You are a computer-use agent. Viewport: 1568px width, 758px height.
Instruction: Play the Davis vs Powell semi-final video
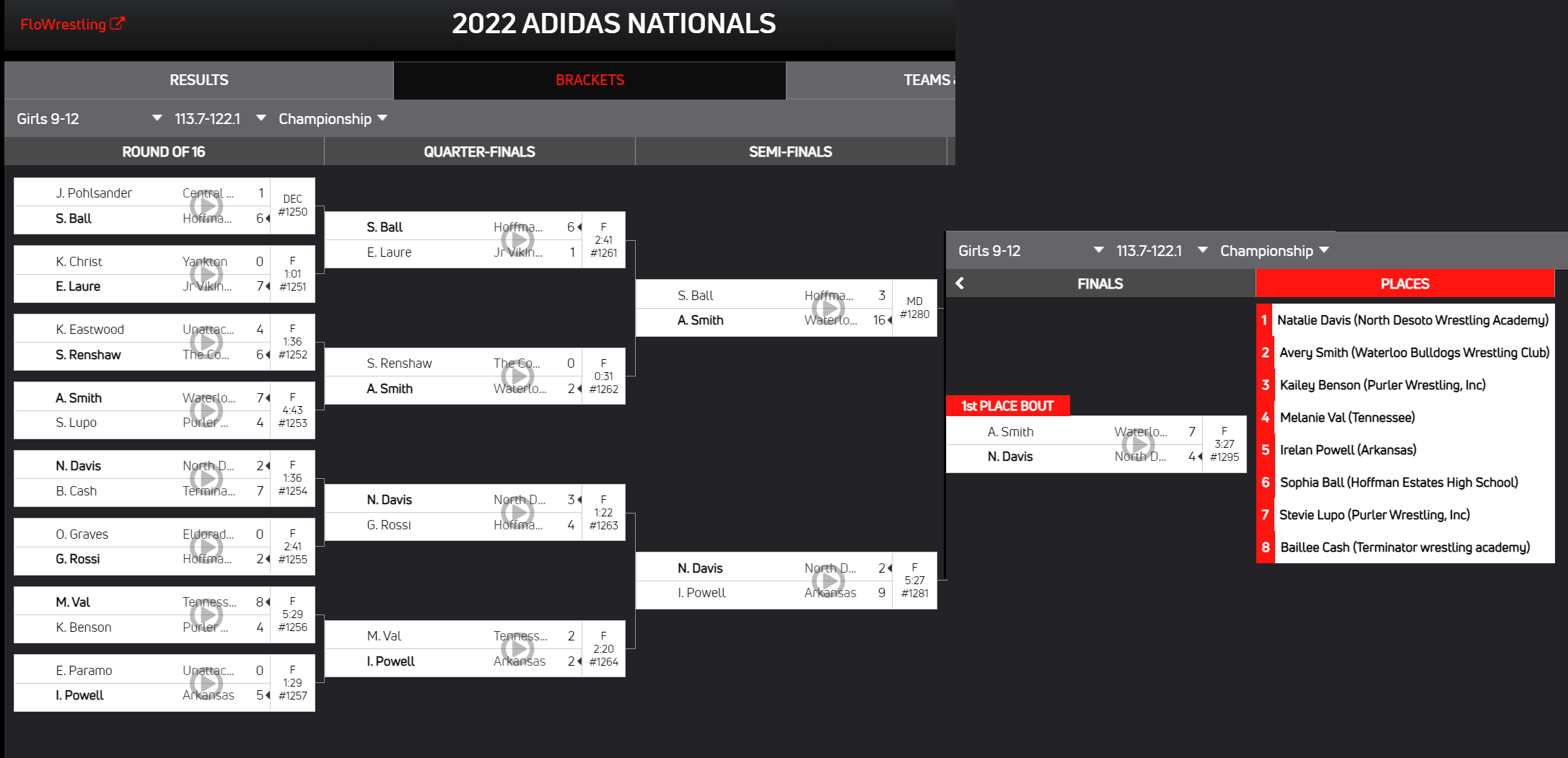click(x=828, y=581)
